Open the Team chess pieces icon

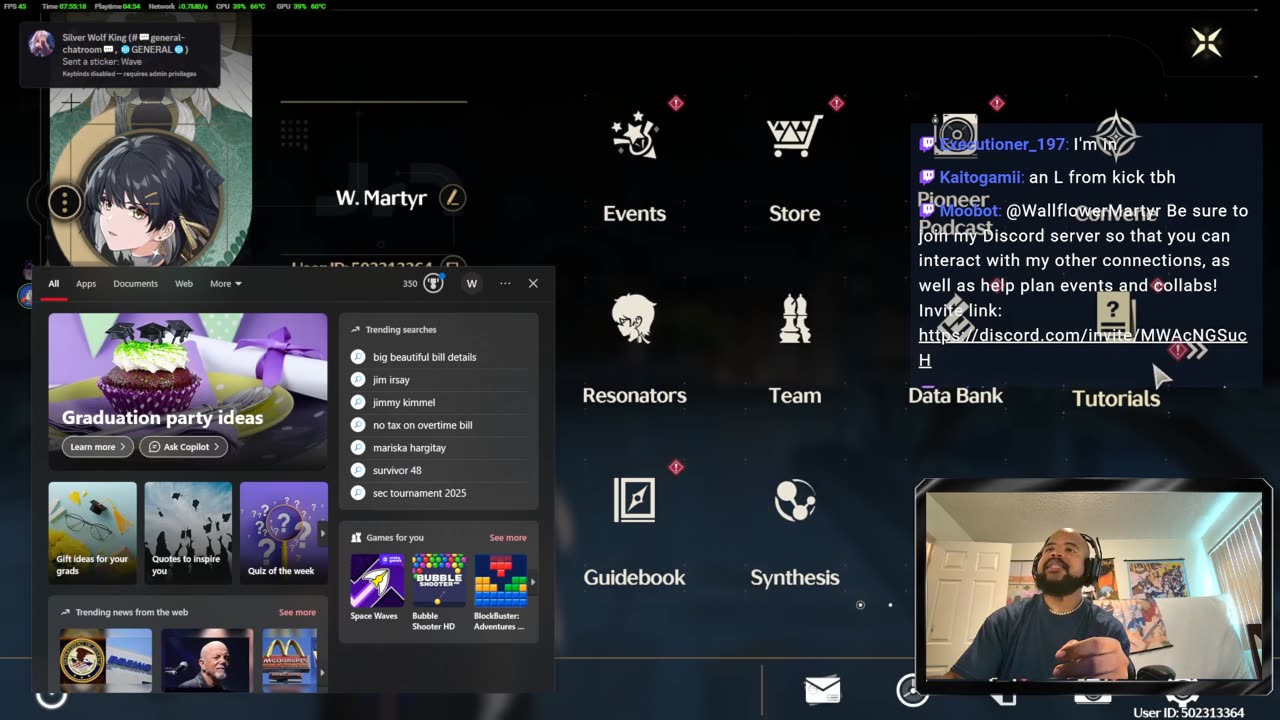click(x=795, y=319)
